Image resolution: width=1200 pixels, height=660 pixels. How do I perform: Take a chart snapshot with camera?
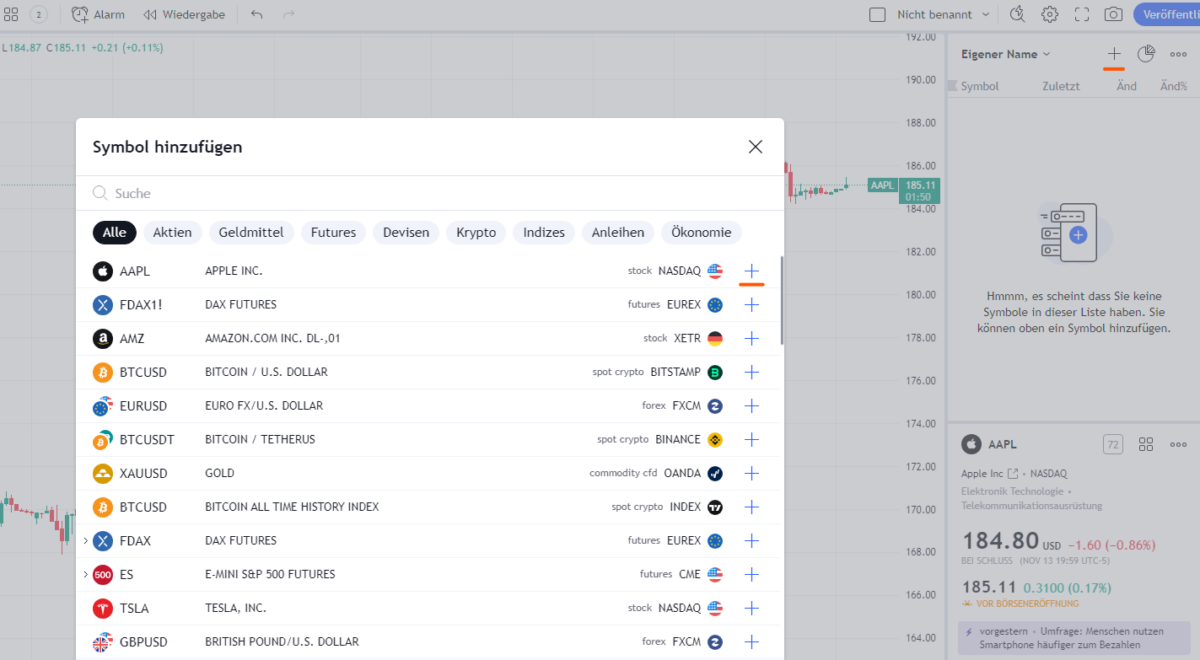point(1113,14)
